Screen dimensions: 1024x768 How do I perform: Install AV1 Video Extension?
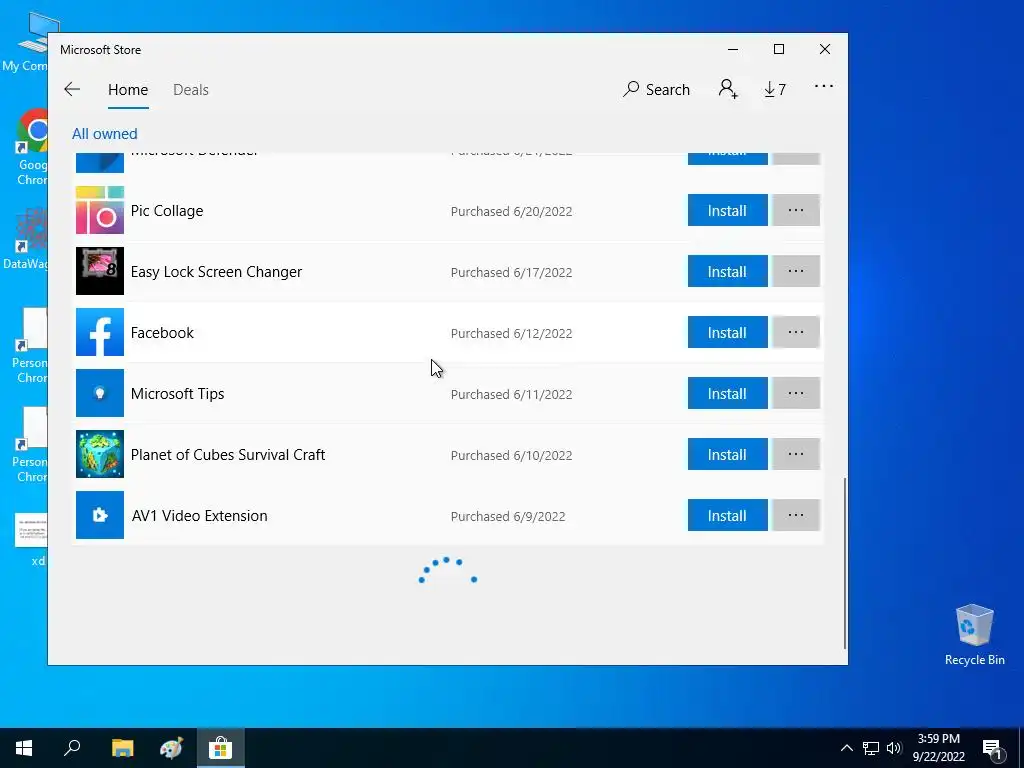[x=728, y=515]
